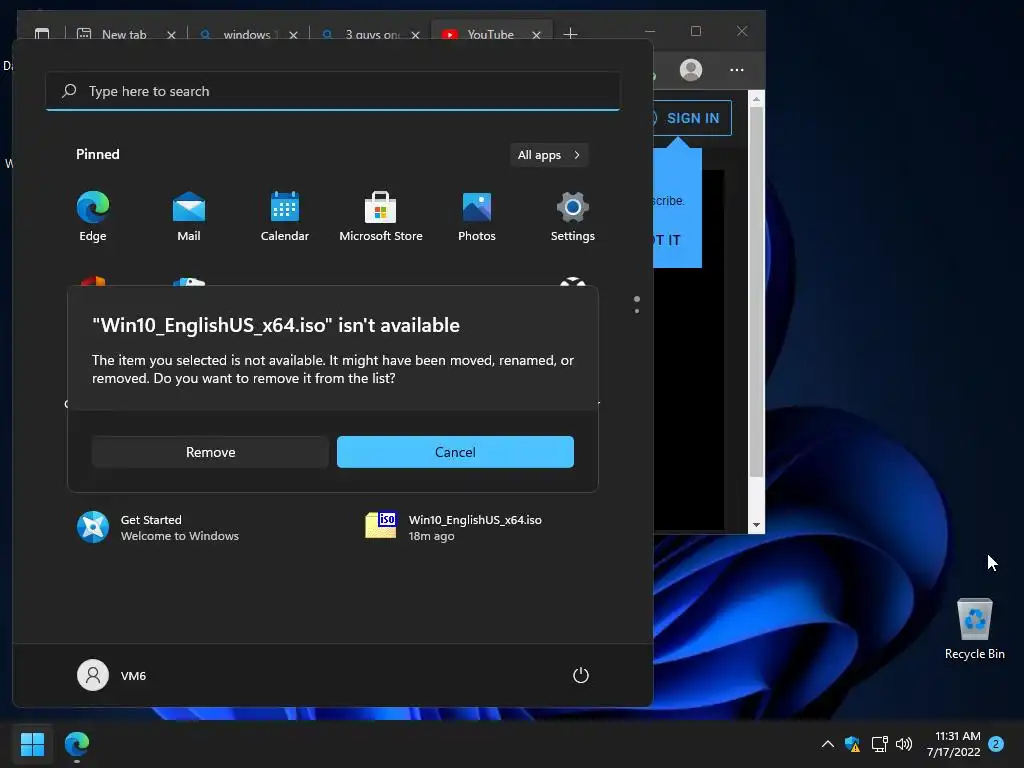
Task: Open the Edge profile avatar
Action: 691,70
